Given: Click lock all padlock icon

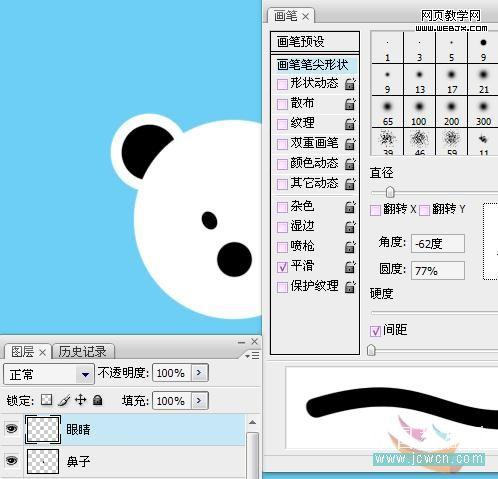Looking at the screenshot, I should pyautogui.click(x=98, y=400).
